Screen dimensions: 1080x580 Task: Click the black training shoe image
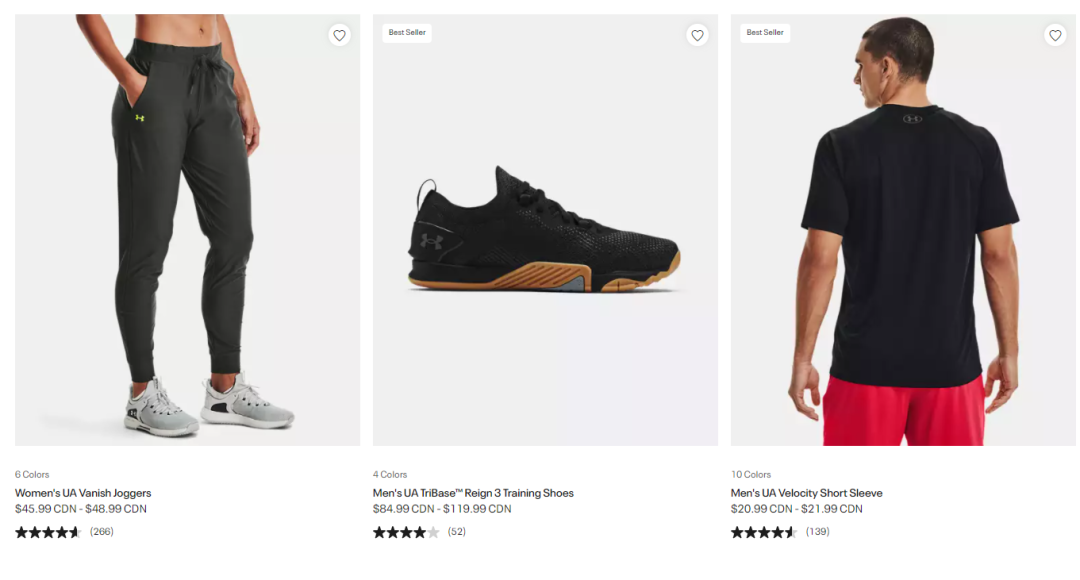545,230
